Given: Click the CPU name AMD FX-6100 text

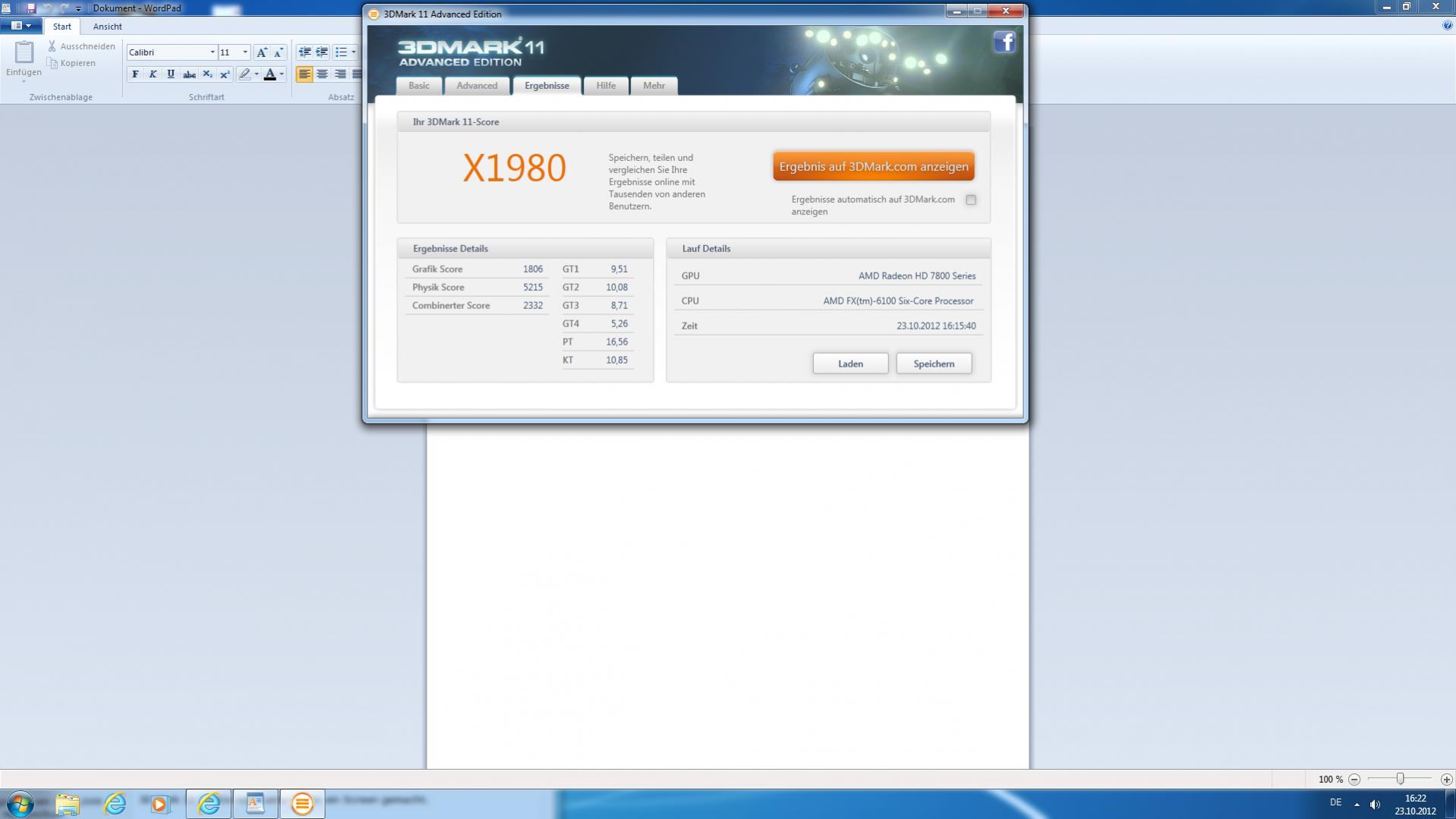Looking at the screenshot, I should click(898, 301).
